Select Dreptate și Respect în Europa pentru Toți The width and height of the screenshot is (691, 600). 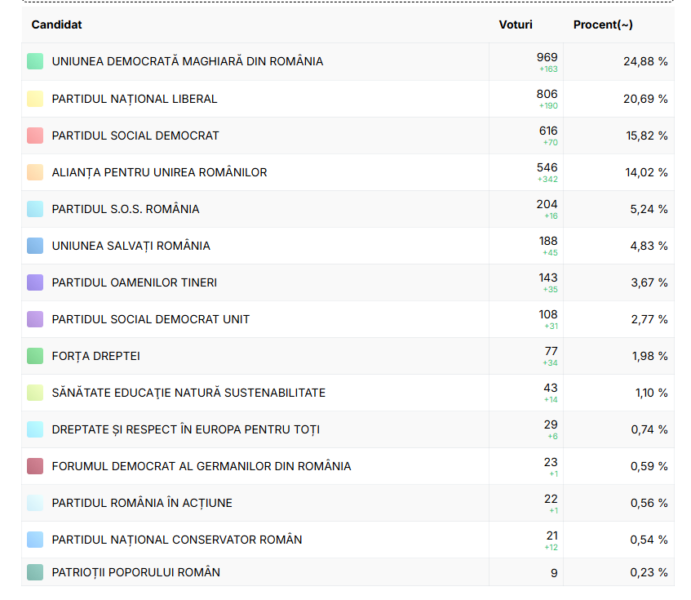186,430
